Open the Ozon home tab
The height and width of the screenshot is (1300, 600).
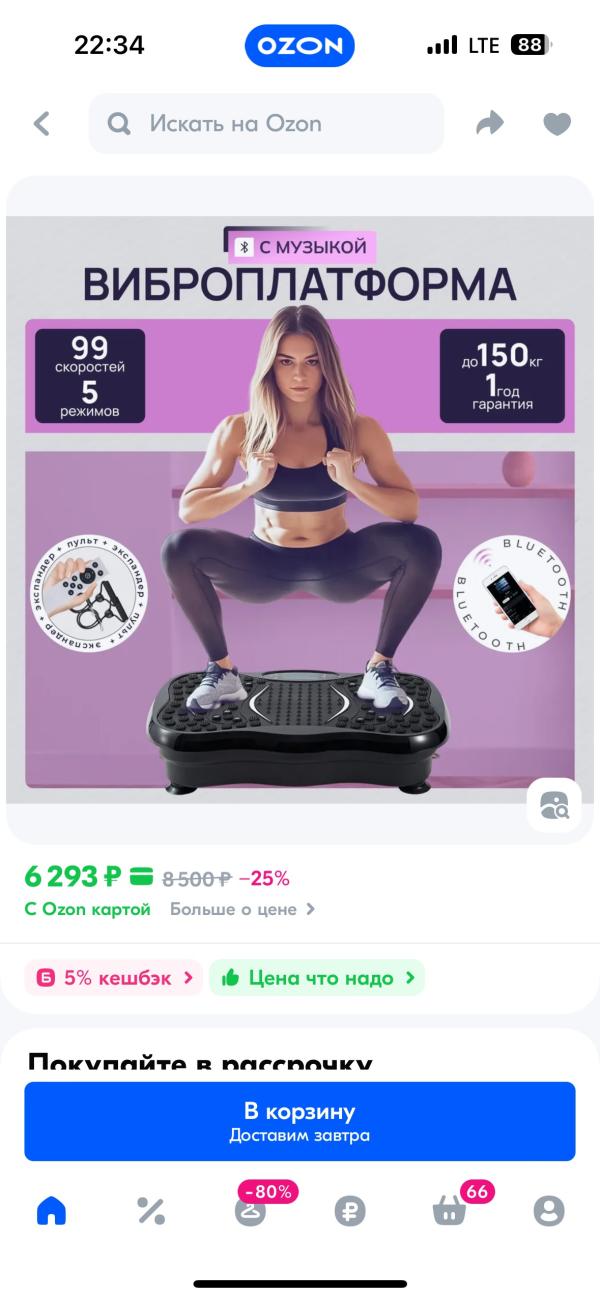pos(51,1211)
